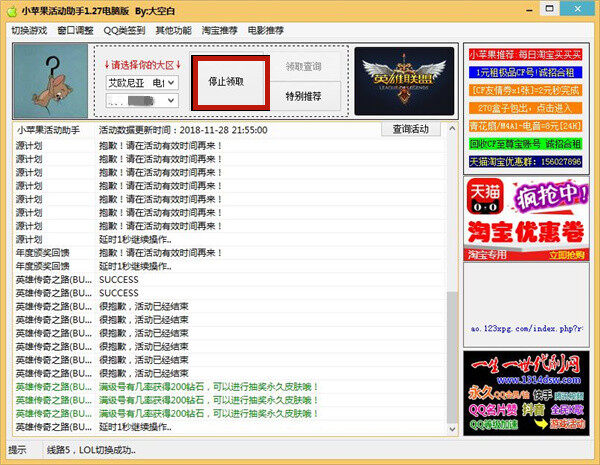Click the 1元租极品CF号 blue ad link
This screenshot has height=465, width=600.
(525, 72)
